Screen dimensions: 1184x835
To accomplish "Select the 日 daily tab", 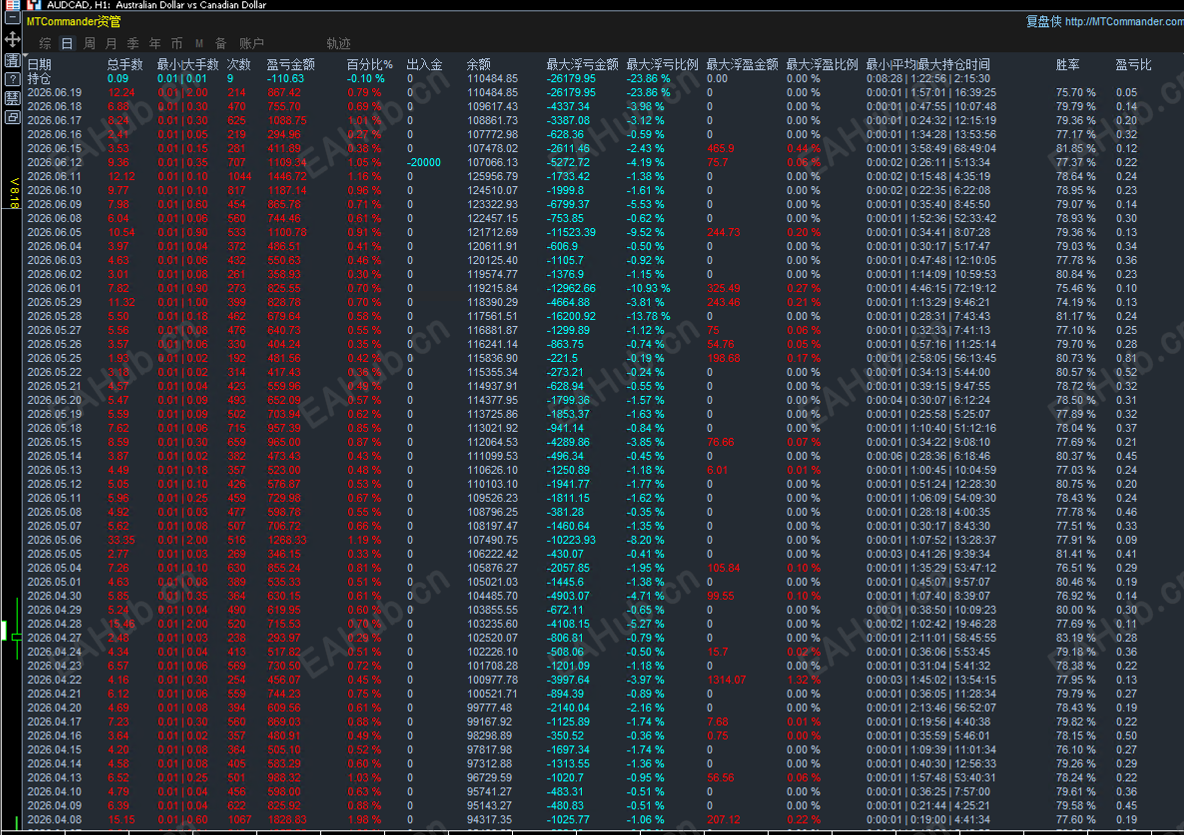I will pos(67,44).
